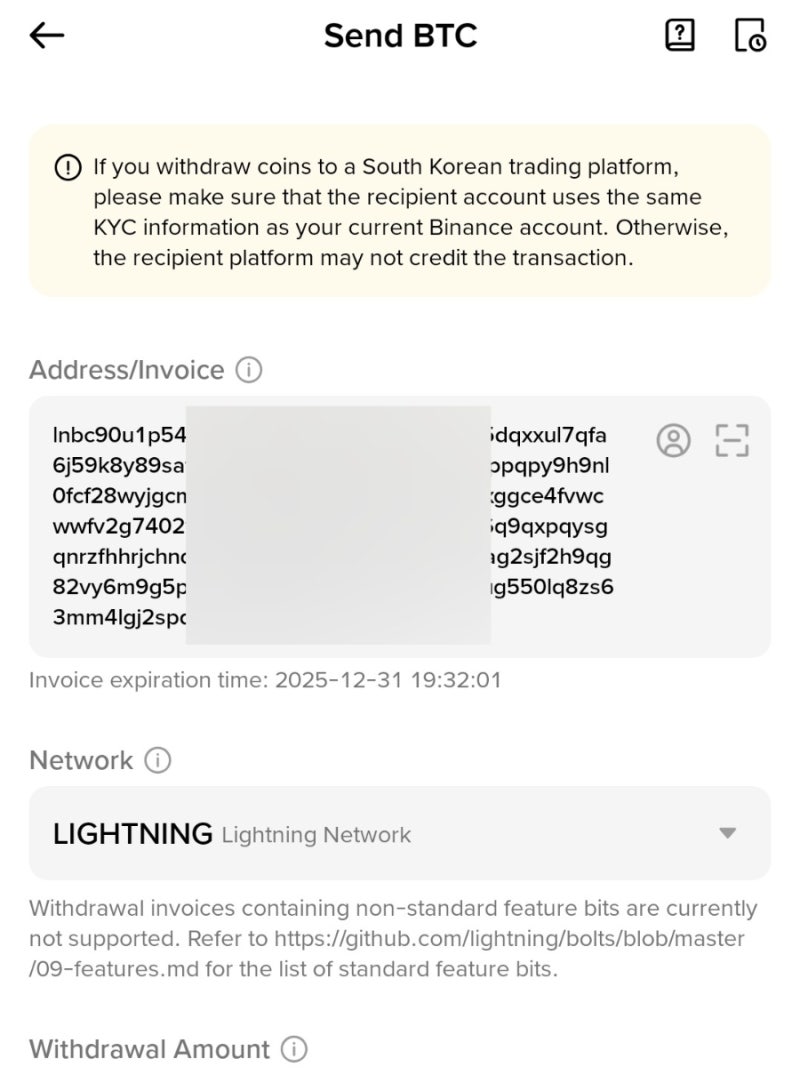Select the LIGHTNING Lightning Network option
This screenshot has width=800, height=1075.
pos(230,832)
